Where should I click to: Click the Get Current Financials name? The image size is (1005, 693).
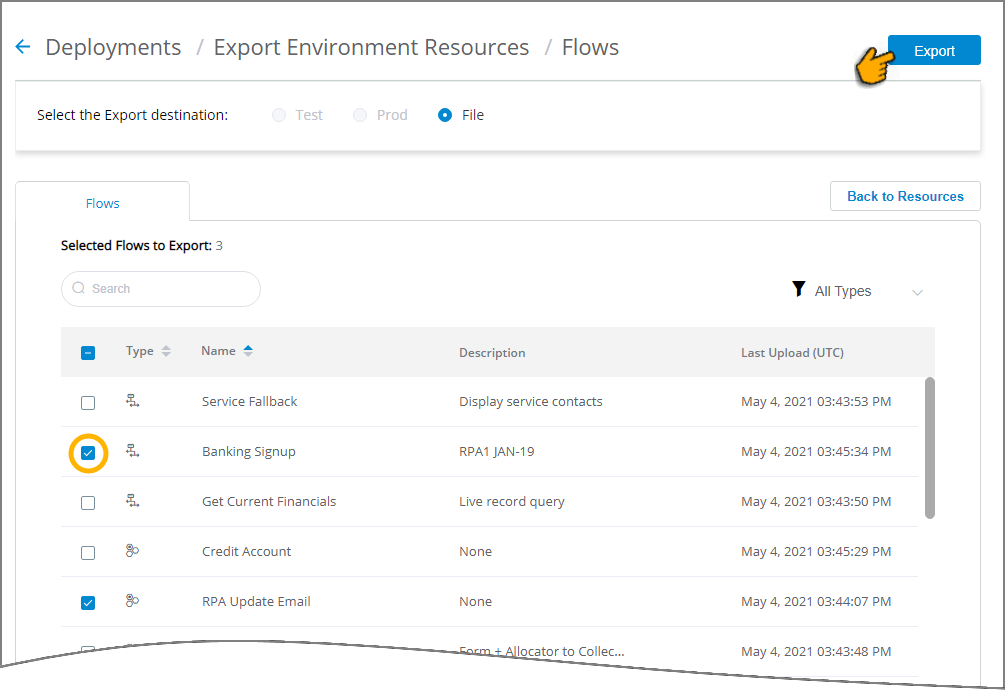coord(269,501)
